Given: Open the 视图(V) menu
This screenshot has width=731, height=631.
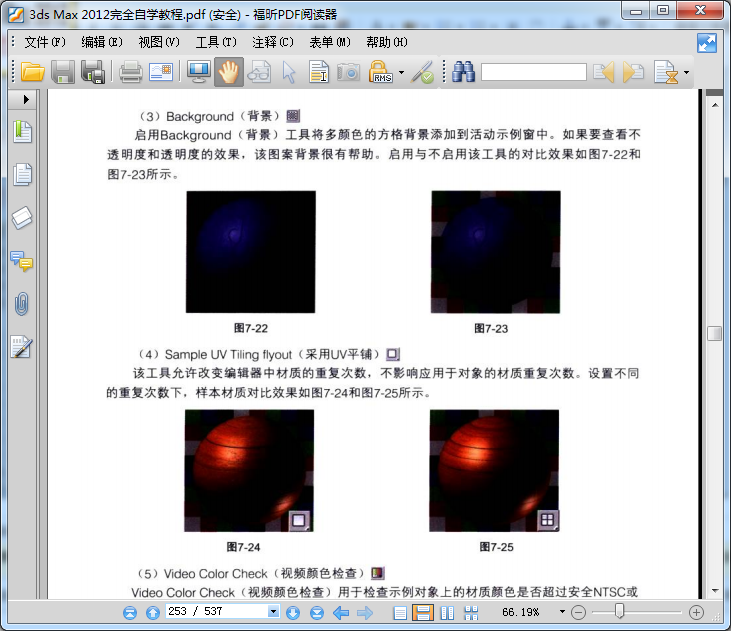Looking at the screenshot, I should [x=159, y=42].
